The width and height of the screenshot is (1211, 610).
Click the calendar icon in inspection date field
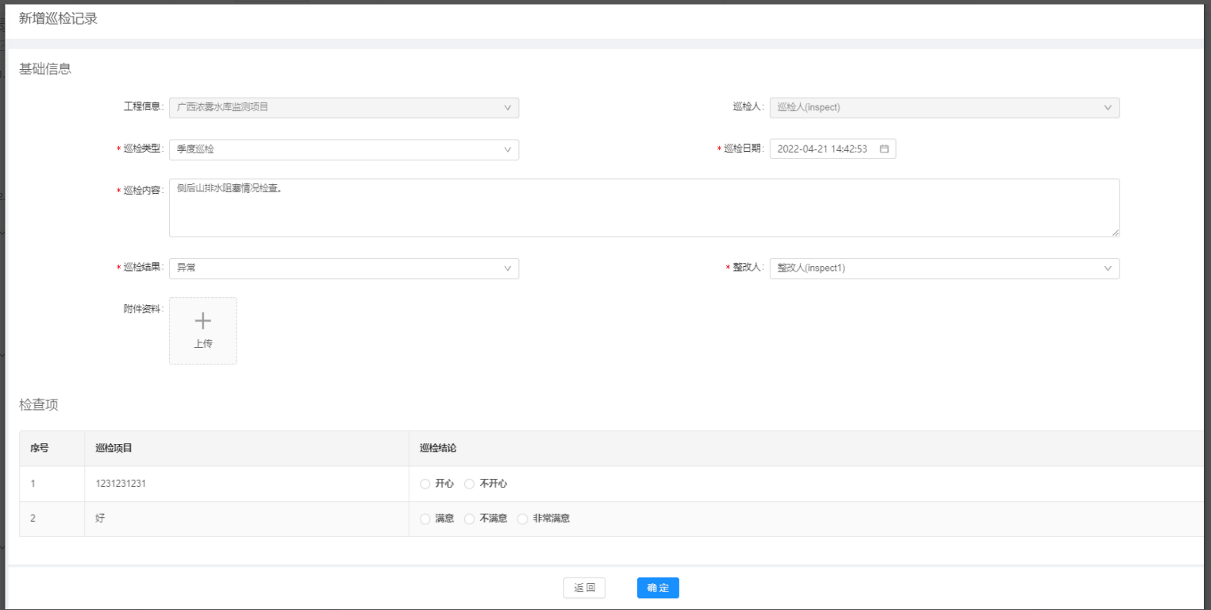coord(884,149)
